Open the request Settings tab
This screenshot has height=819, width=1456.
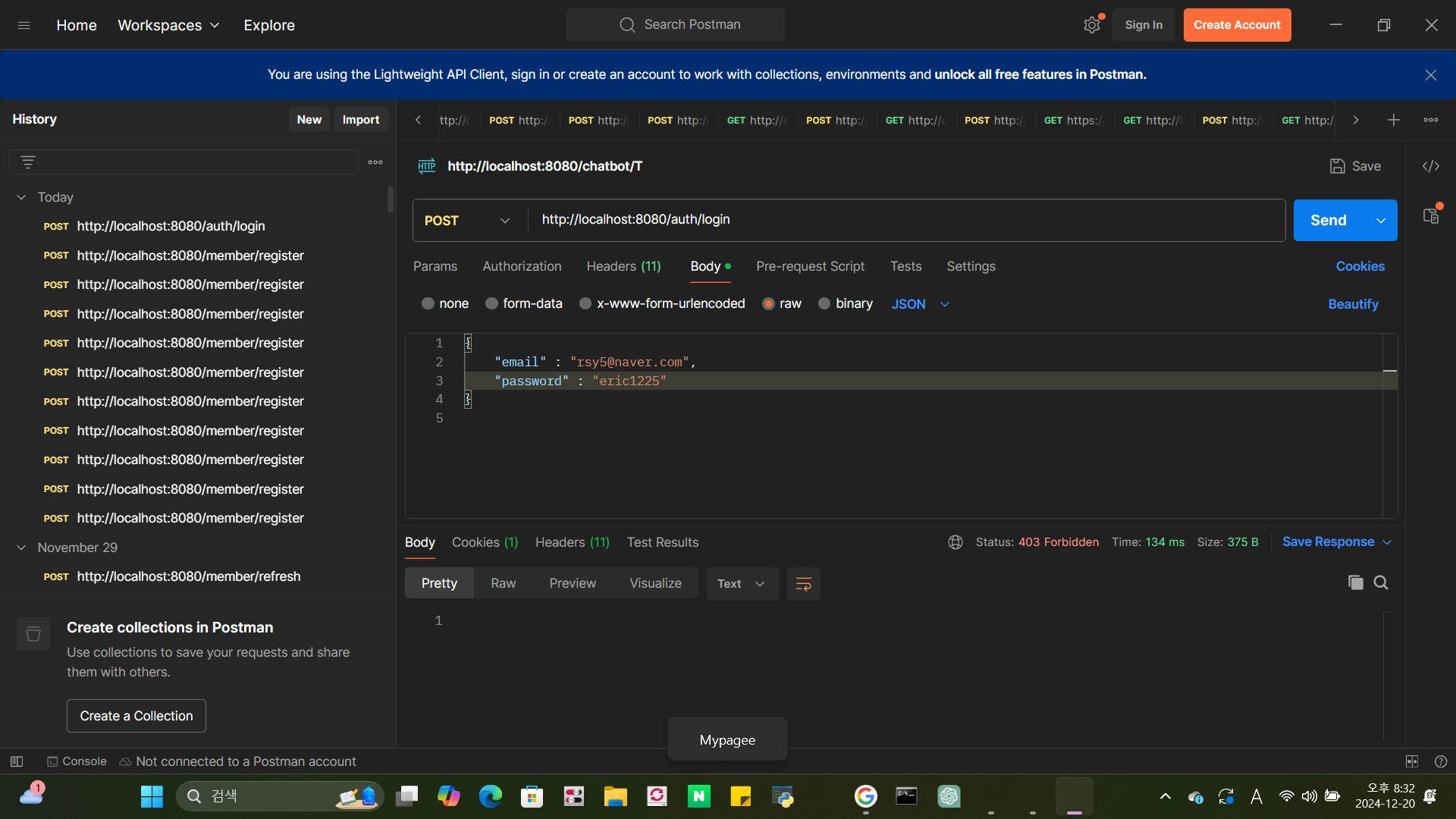(971, 267)
